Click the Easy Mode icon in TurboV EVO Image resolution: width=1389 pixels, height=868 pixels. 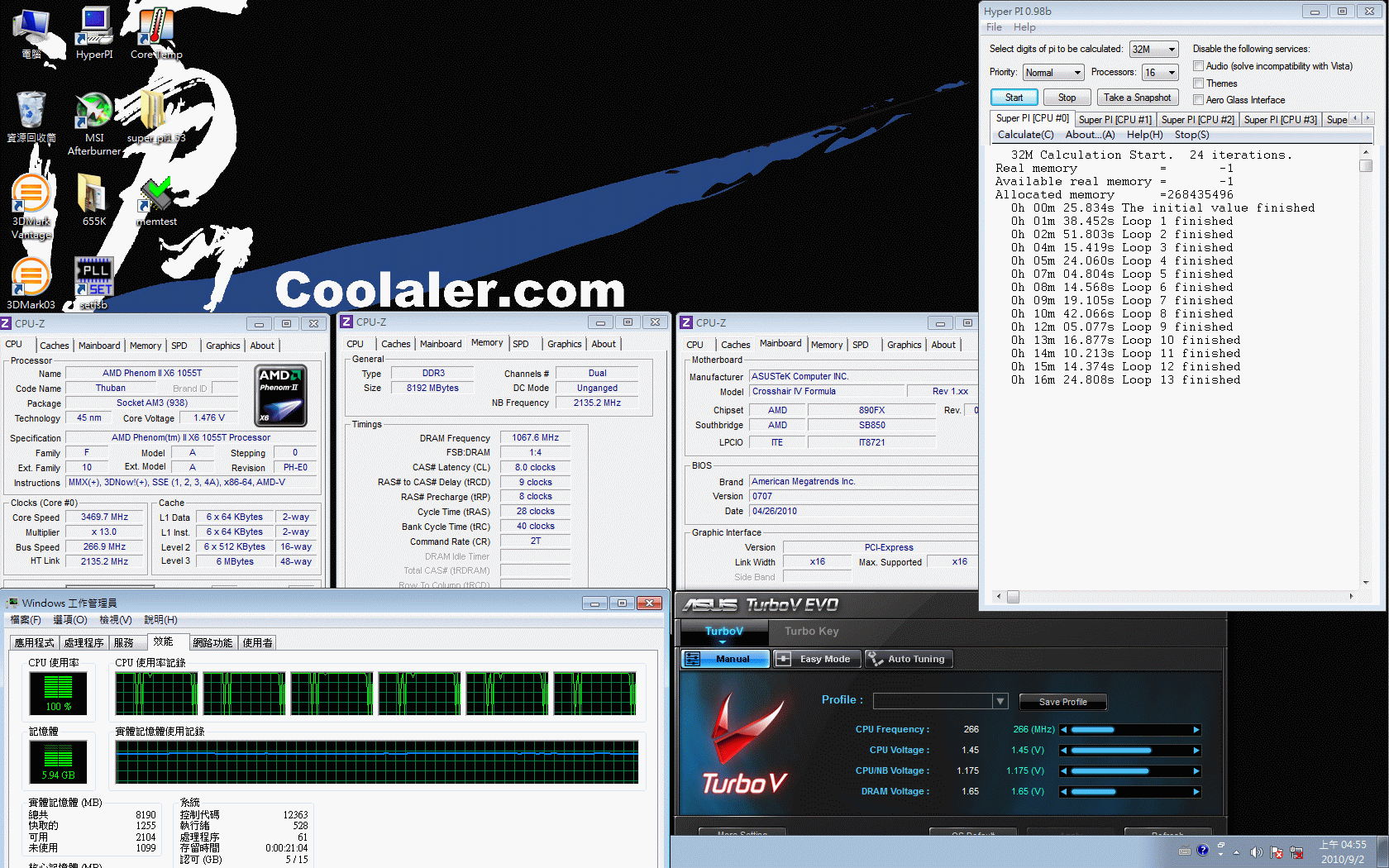[783, 659]
